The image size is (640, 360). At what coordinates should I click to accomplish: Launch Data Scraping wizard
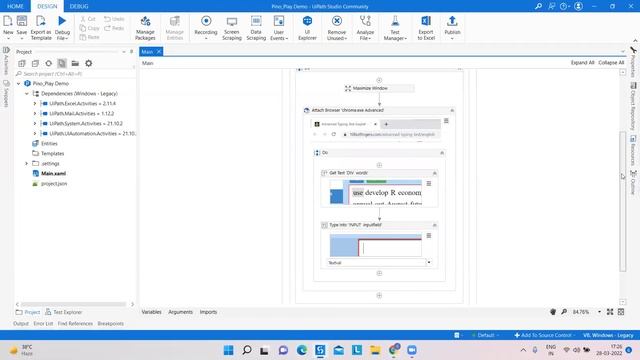point(256,27)
